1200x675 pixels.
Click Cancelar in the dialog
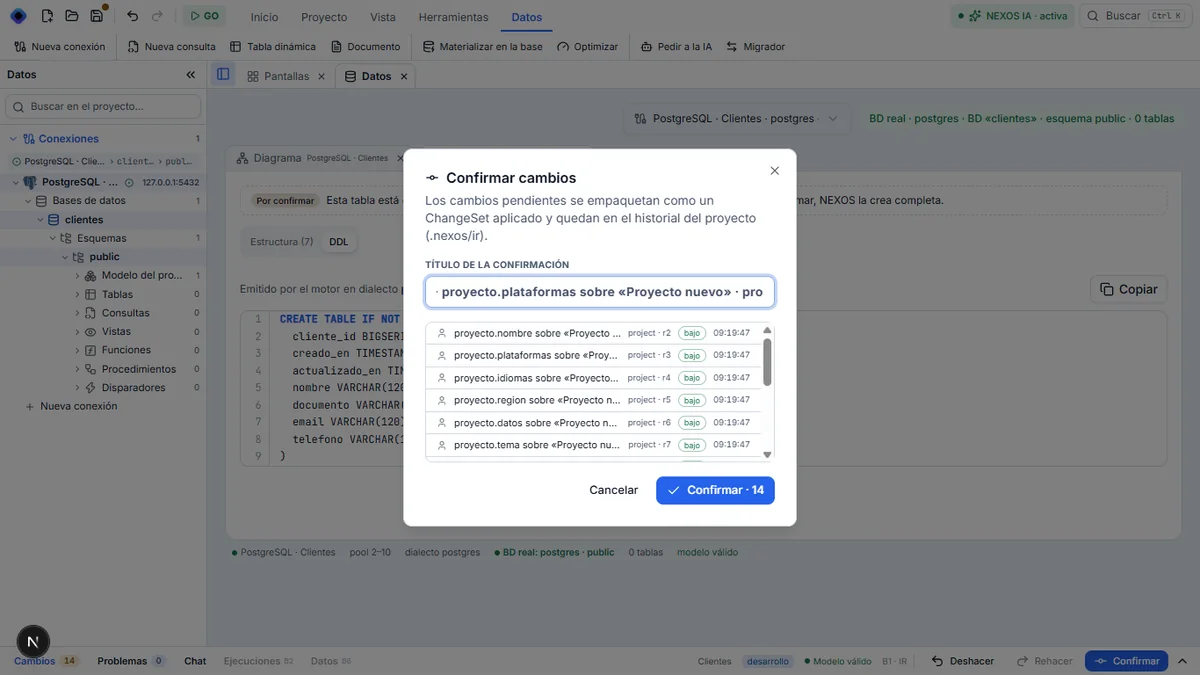click(x=614, y=490)
